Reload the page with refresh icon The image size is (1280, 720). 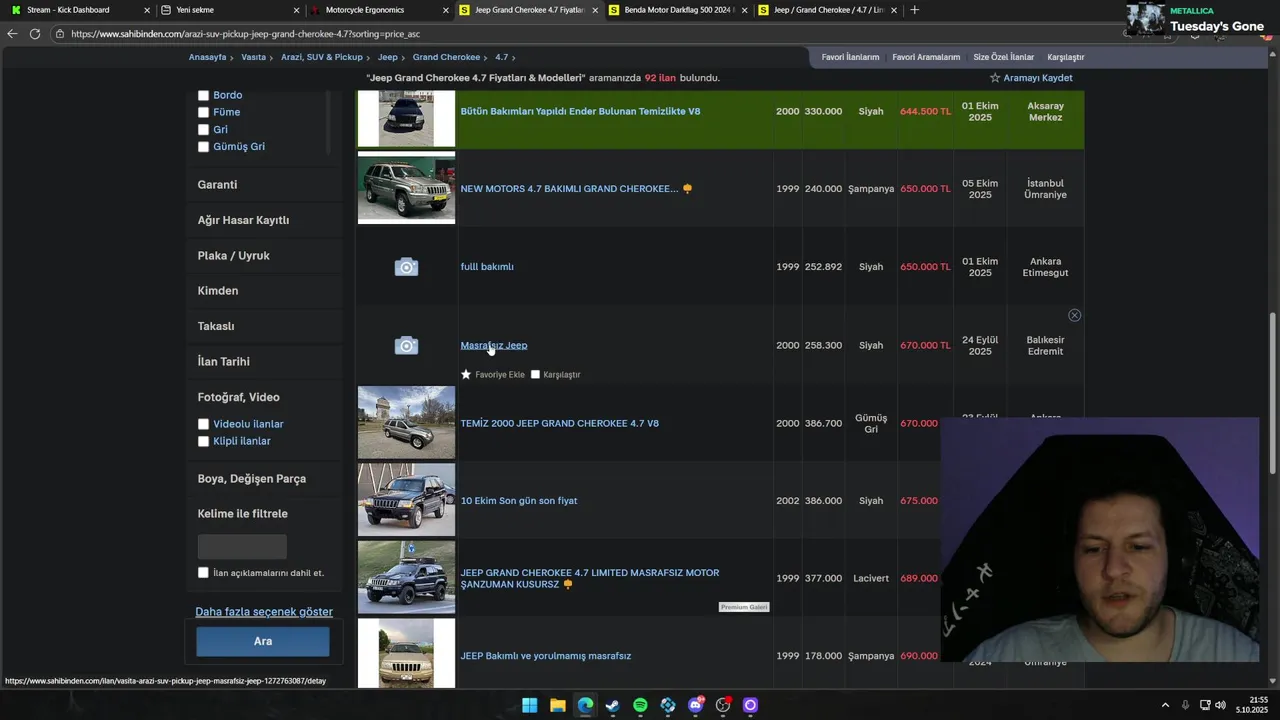(35, 33)
